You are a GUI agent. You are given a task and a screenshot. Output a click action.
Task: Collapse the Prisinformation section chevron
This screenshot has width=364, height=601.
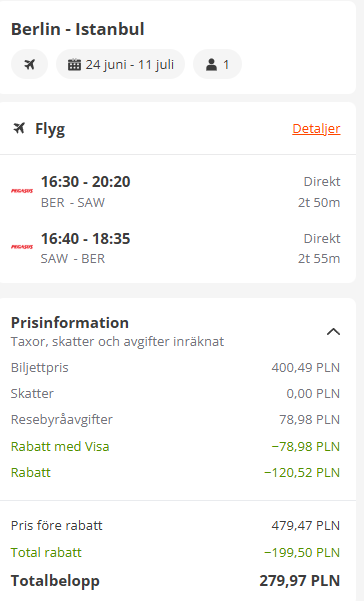click(x=333, y=332)
